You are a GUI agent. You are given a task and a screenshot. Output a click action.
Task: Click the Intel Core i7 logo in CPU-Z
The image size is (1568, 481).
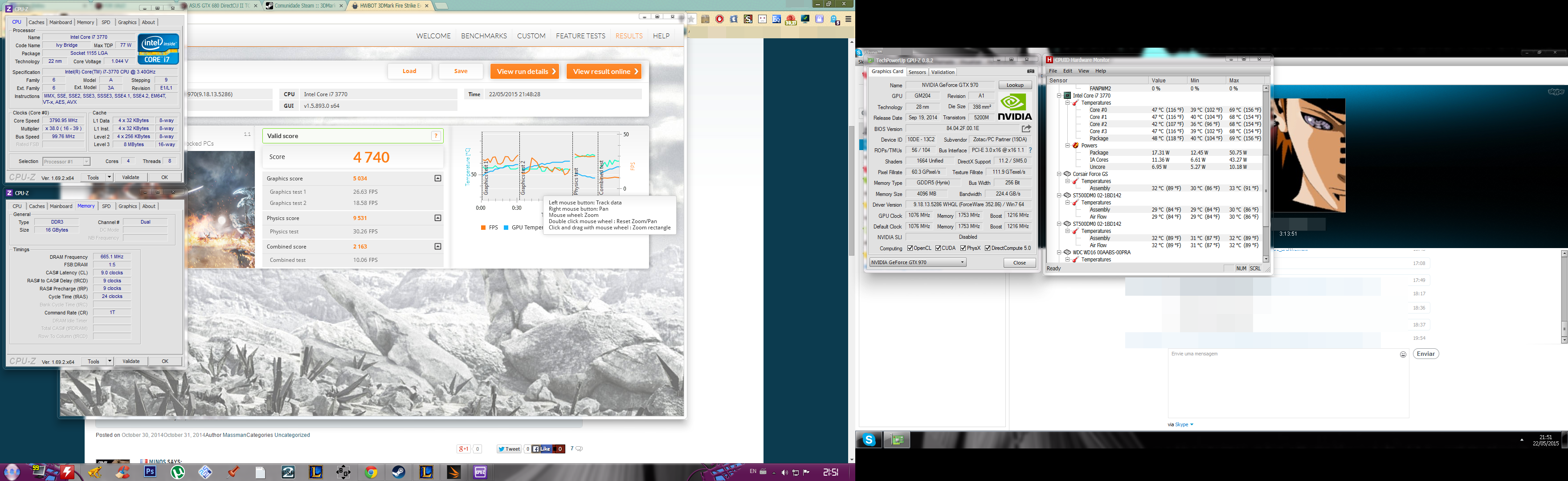click(158, 49)
